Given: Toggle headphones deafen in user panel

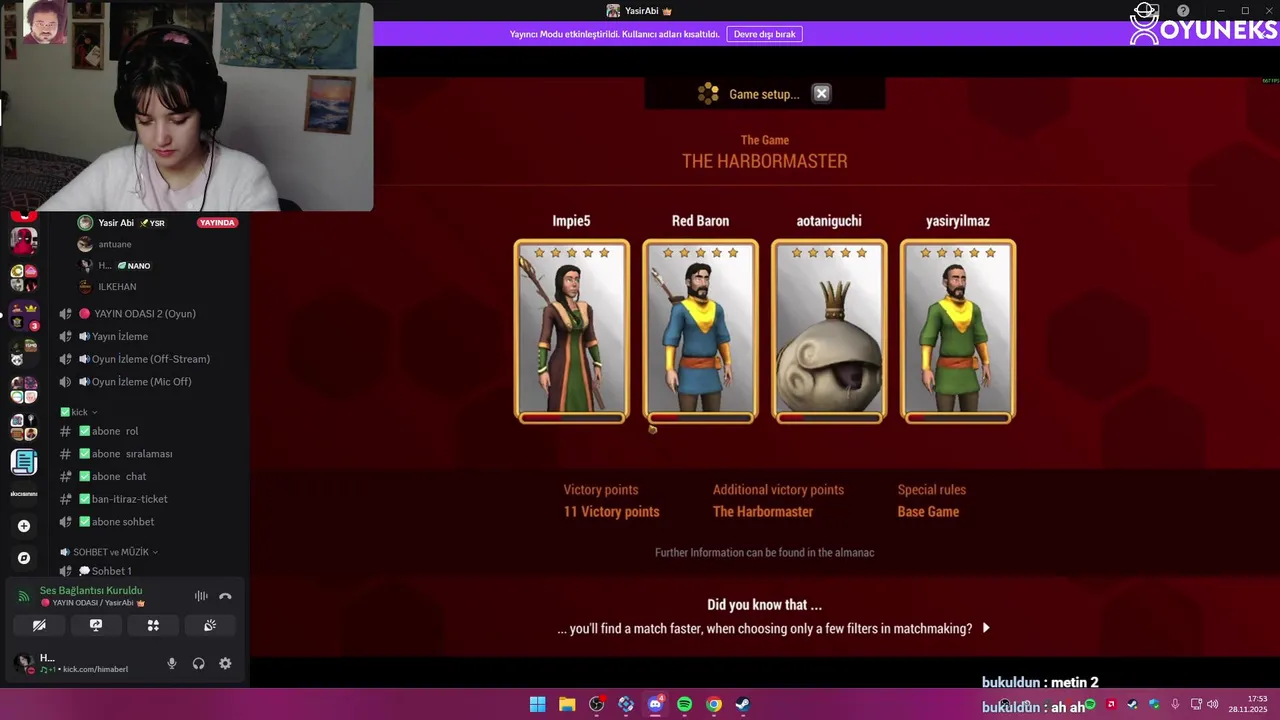Looking at the screenshot, I should [x=198, y=663].
